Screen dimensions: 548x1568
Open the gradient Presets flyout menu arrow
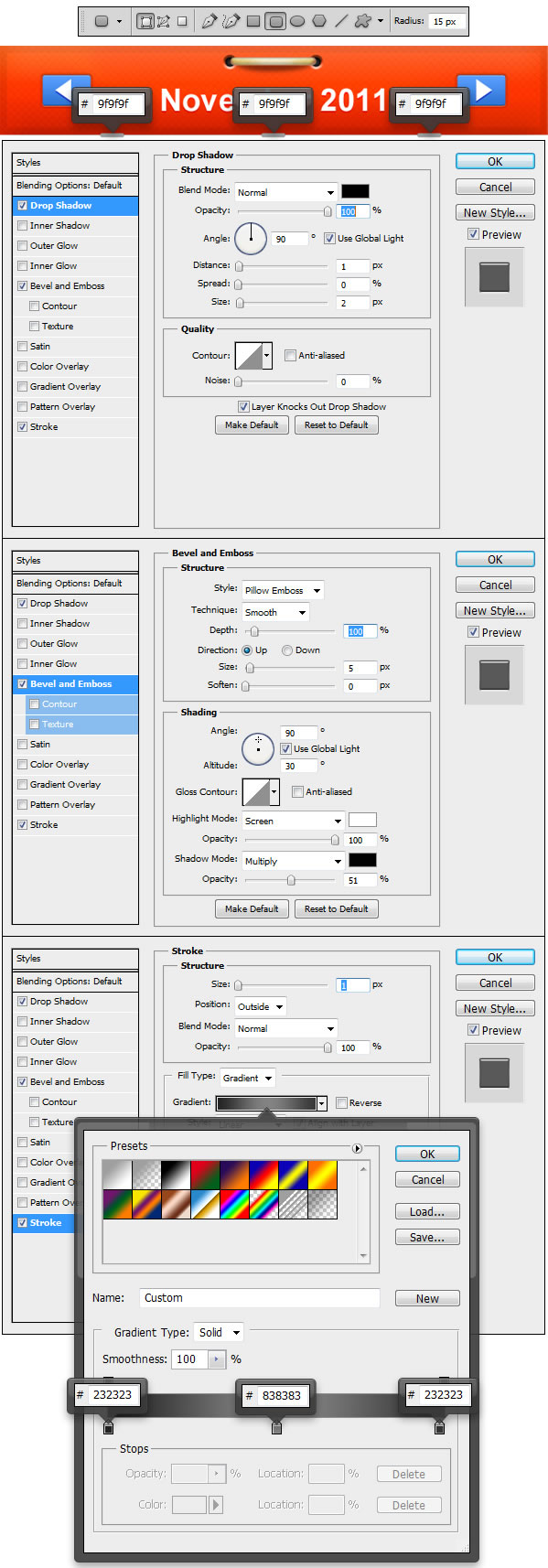click(x=357, y=1148)
